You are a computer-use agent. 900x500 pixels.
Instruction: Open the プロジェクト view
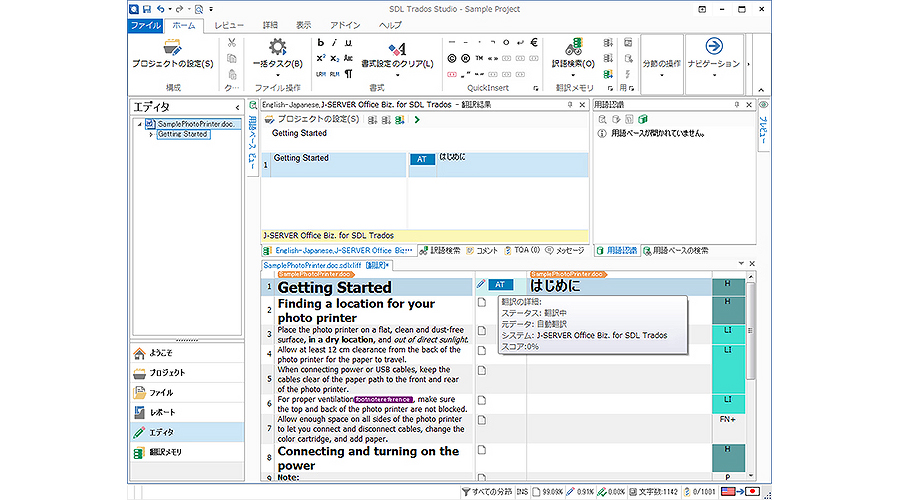click(187, 373)
